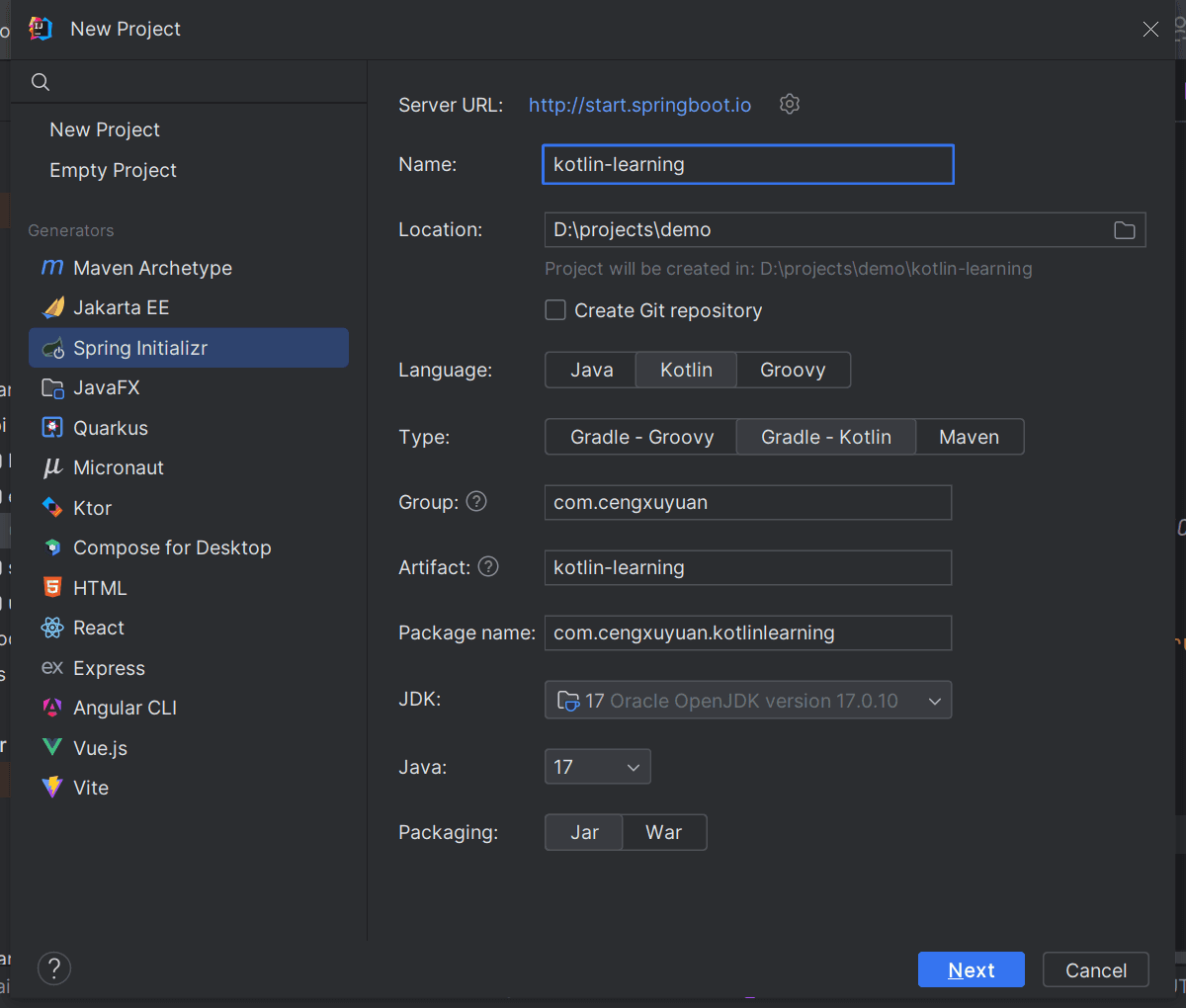This screenshot has width=1186, height=1008.
Task: Set packaging to War
Action: pos(664,832)
